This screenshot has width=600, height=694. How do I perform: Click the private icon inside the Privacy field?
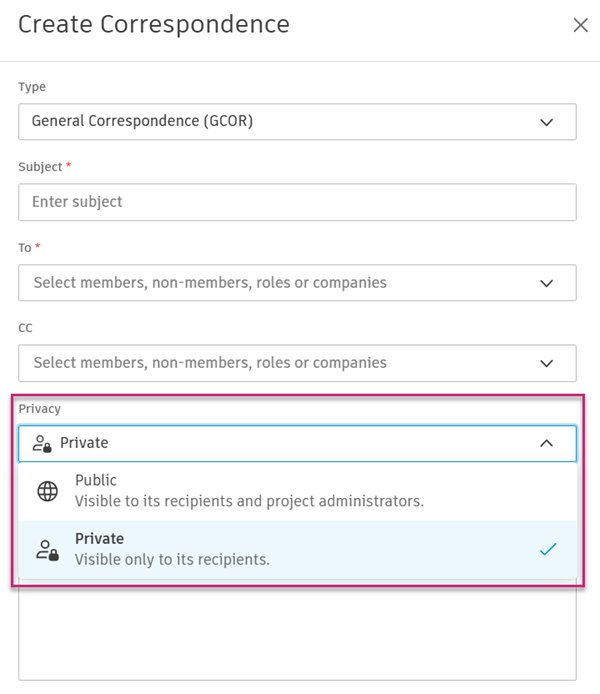[42, 443]
